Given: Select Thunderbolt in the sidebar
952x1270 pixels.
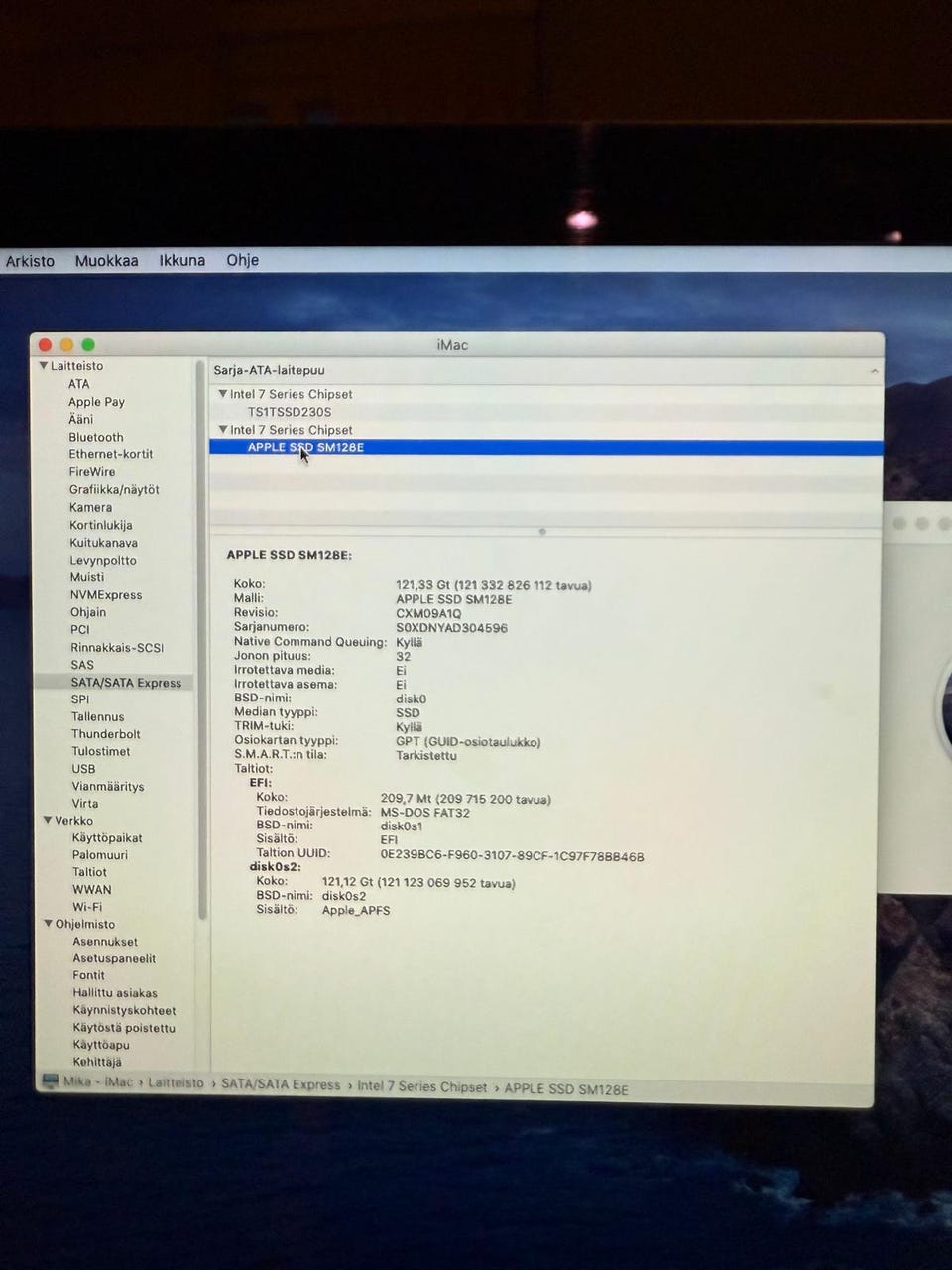Looking at the screenshot, I should (x=105, y=734).
